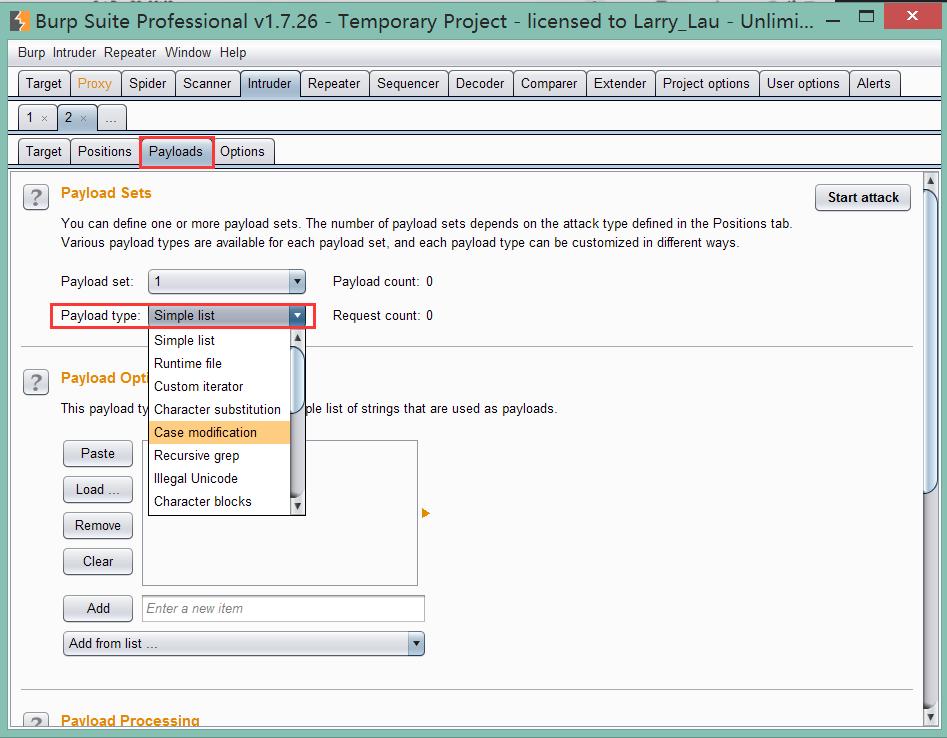Focus the Enter a new item field

point(283,608)
